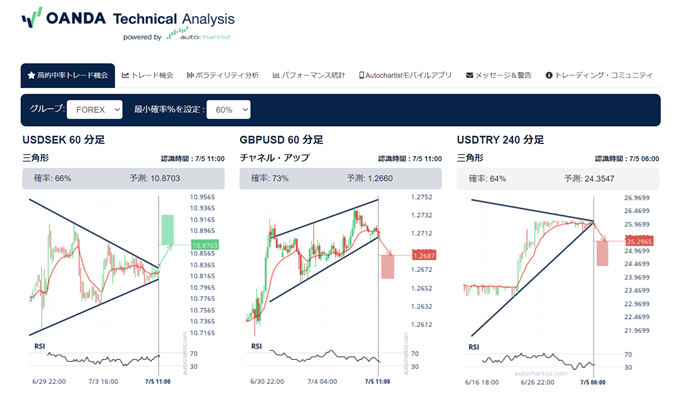This screenshot has height=395, width=680.
Task: Click the chart icon beside トレード機会
Action: (x=125, y=75)
